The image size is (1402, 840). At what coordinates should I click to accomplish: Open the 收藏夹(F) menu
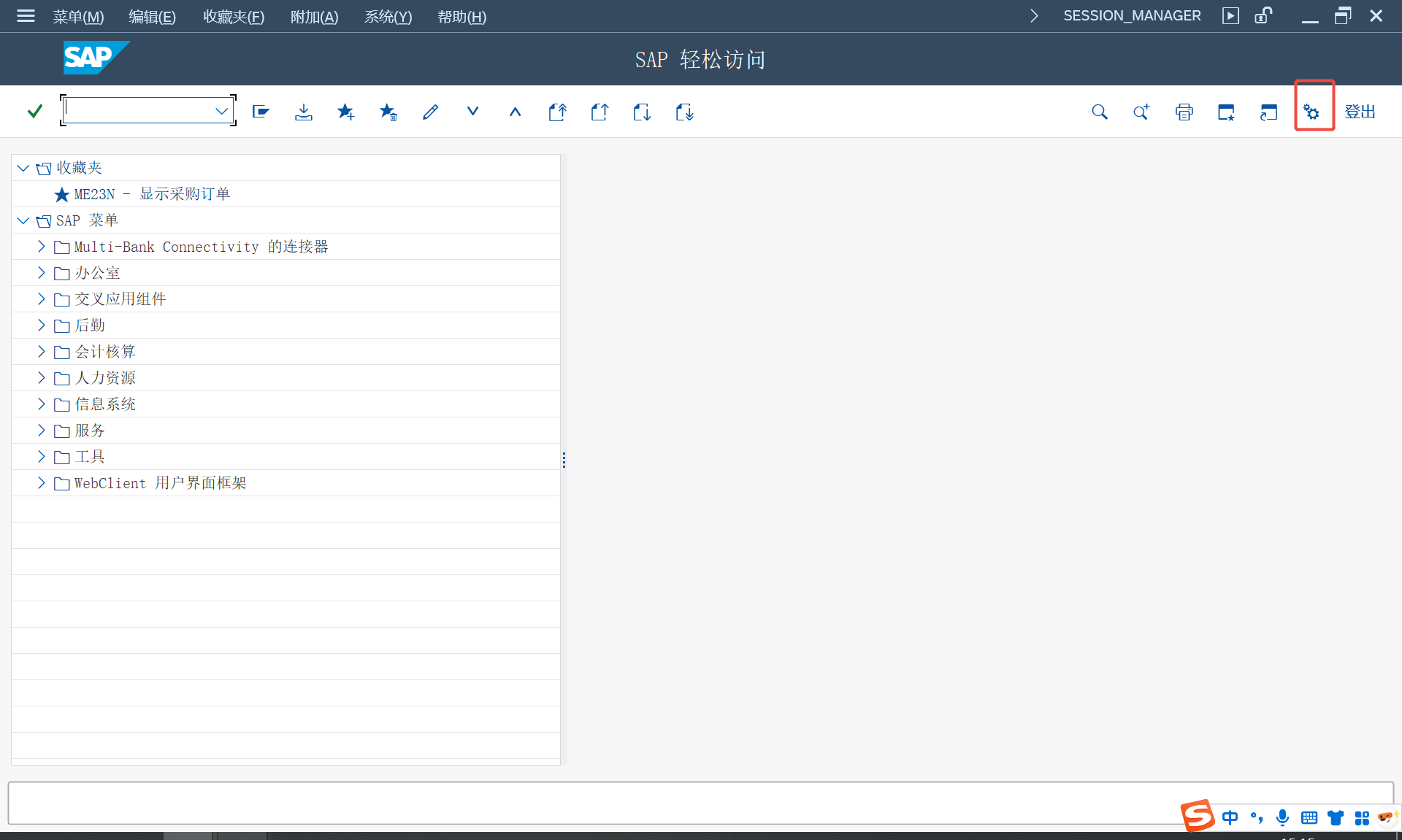coord(234,17)
